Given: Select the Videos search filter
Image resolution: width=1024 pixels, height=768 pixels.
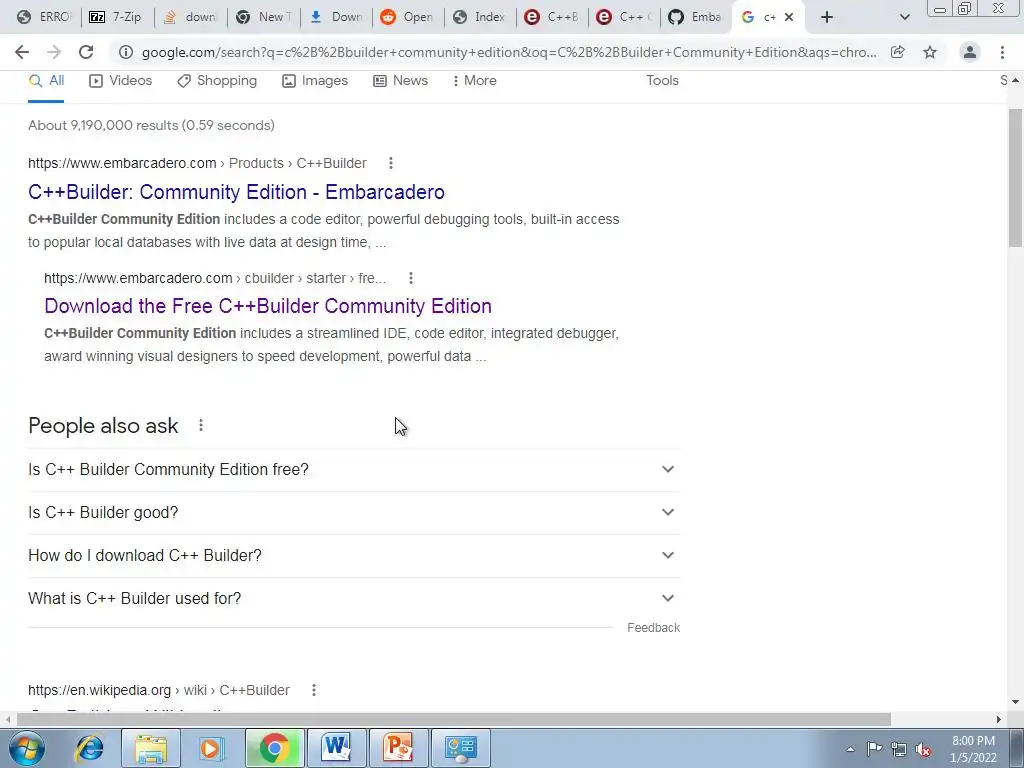Looking at the screenshot, I should pyautogui.click(x=121, y=81).
